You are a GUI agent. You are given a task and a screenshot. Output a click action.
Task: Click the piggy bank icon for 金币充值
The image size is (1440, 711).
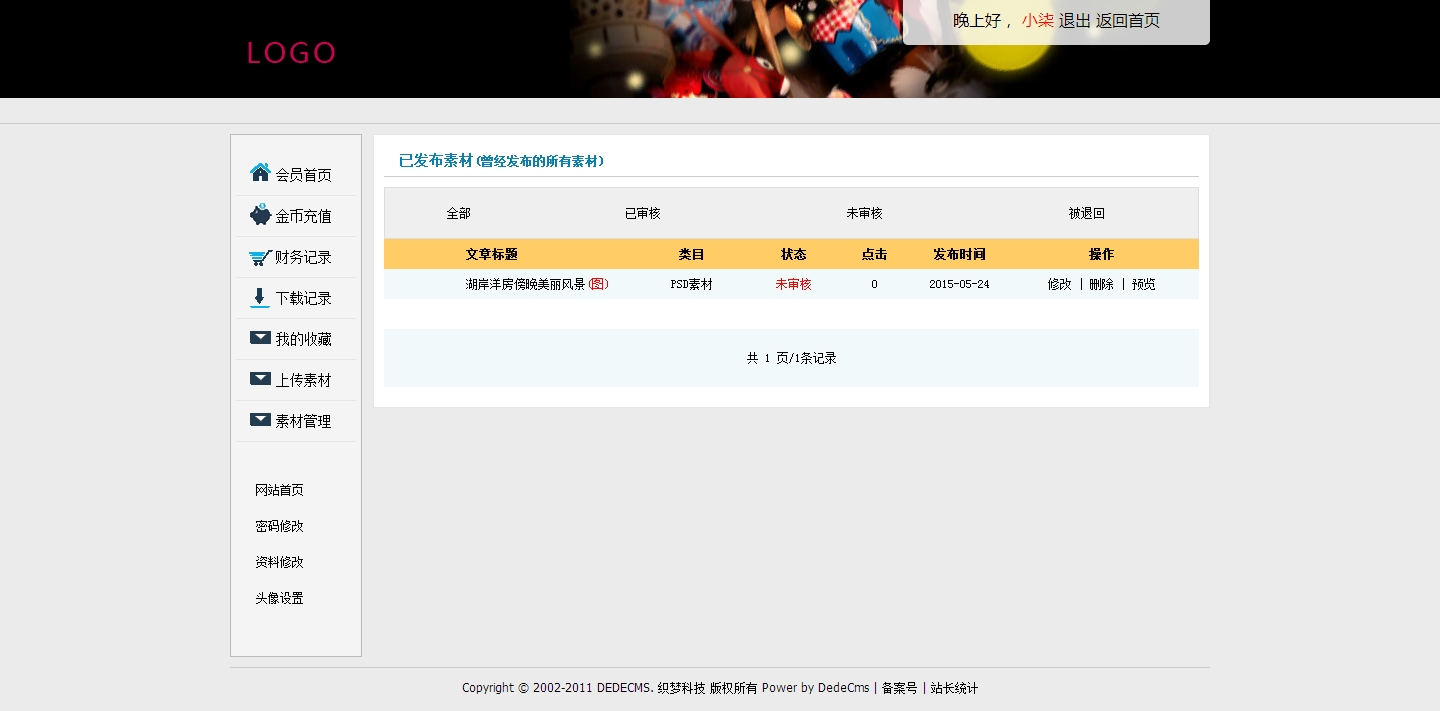click(x=260, y=215)
